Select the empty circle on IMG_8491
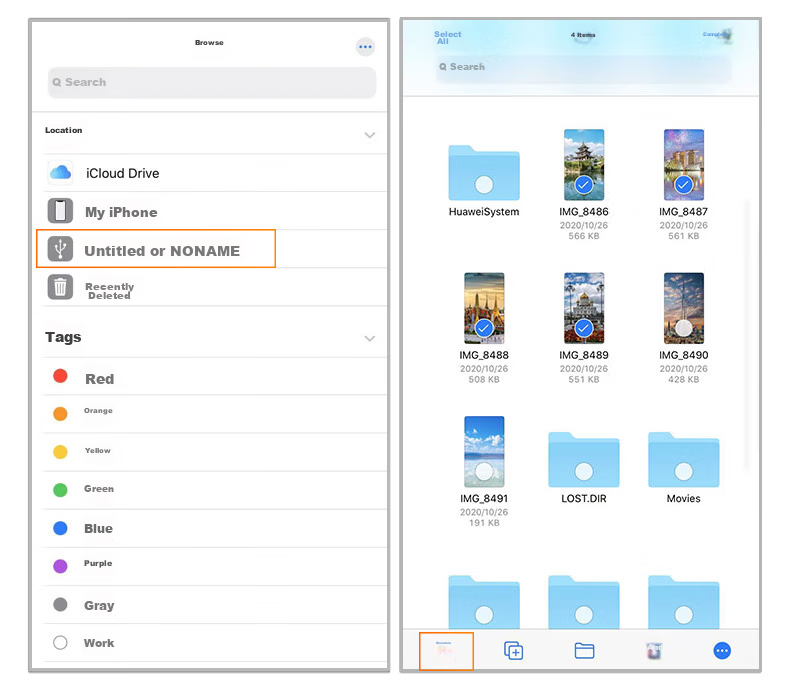The width and height of the screenshot is (790, 687). tap(484, 471)
